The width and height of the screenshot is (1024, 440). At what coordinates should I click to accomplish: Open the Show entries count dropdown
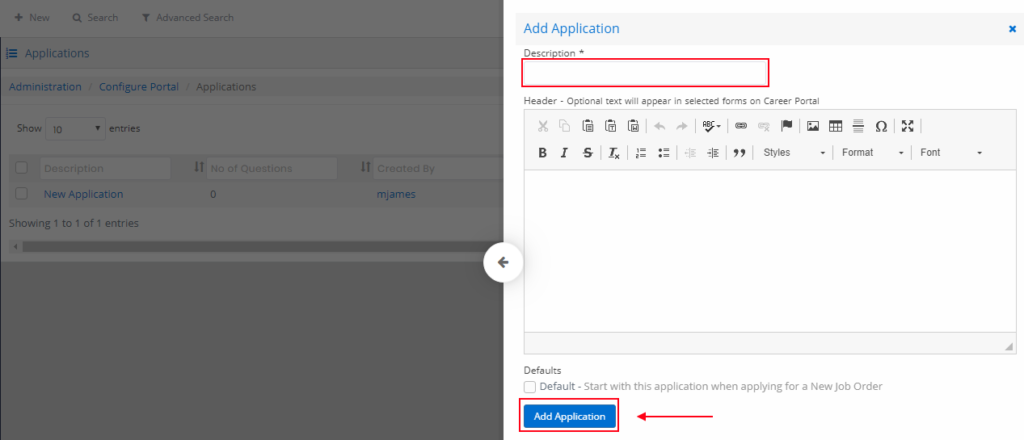[x=76, y=129]
